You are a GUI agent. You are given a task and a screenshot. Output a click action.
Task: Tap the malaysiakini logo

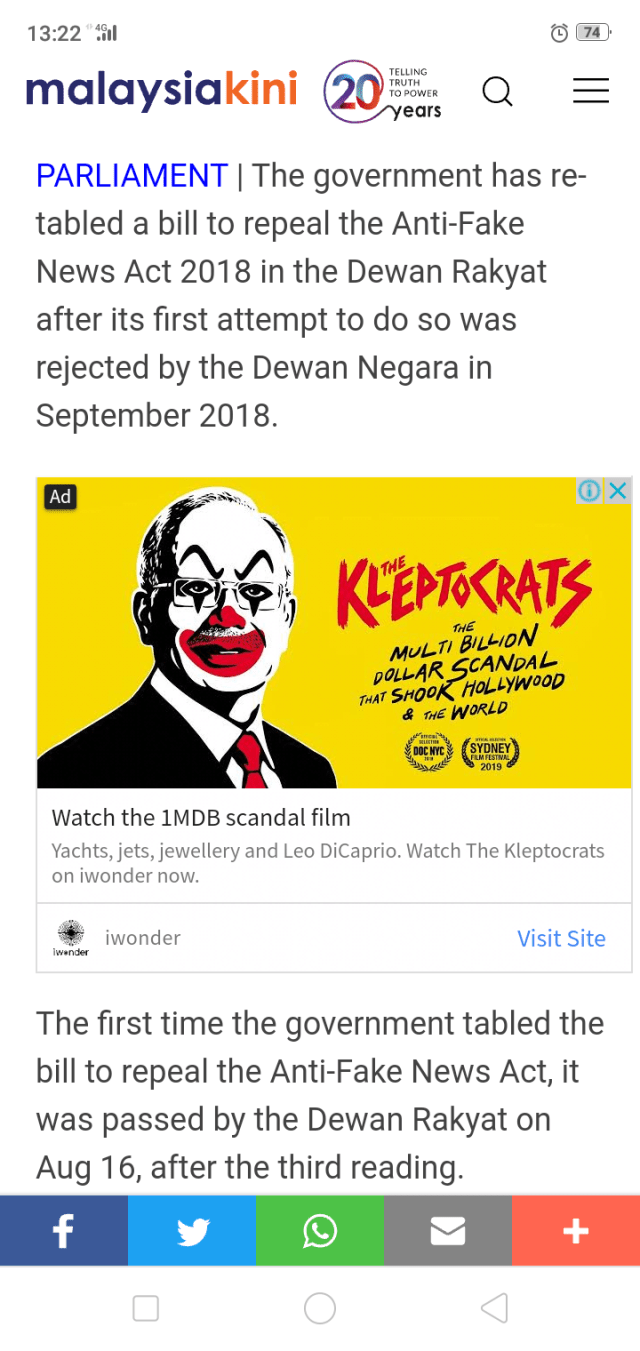point(162,91)
